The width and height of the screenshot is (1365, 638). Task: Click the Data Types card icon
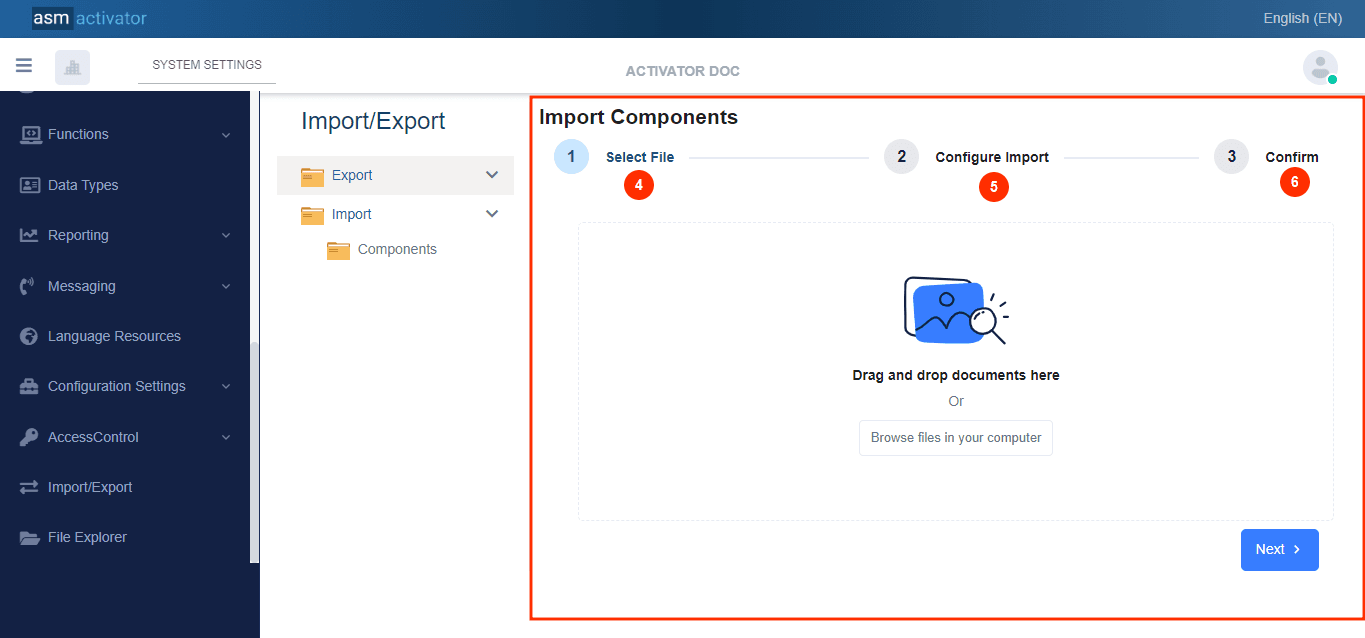click(x=30, y=185)
